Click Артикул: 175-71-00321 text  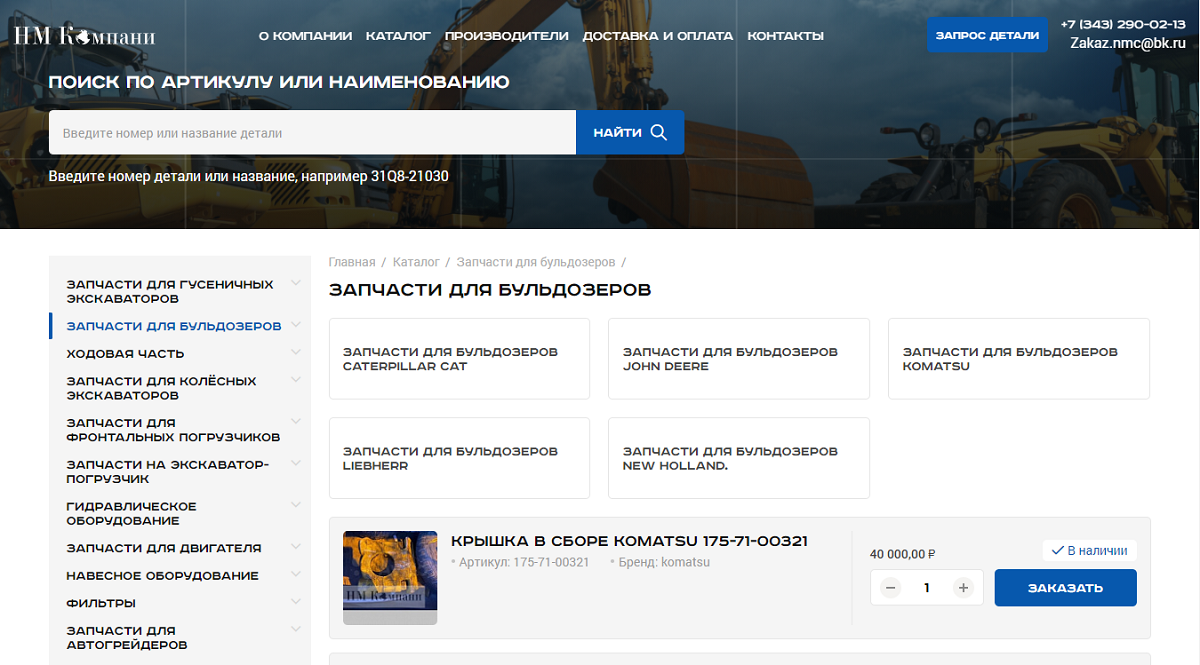(x=524, y=562)
